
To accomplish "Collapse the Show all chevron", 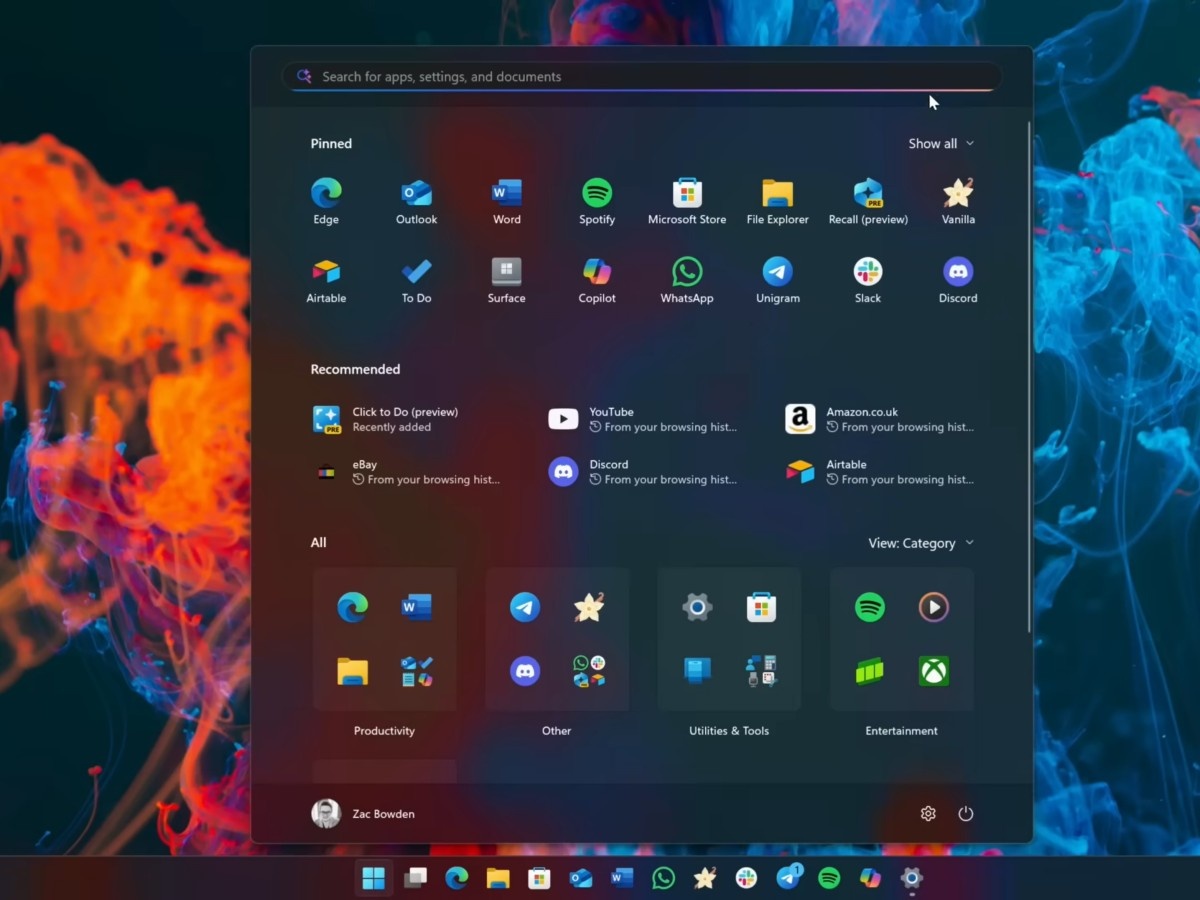I will point(968,143).
